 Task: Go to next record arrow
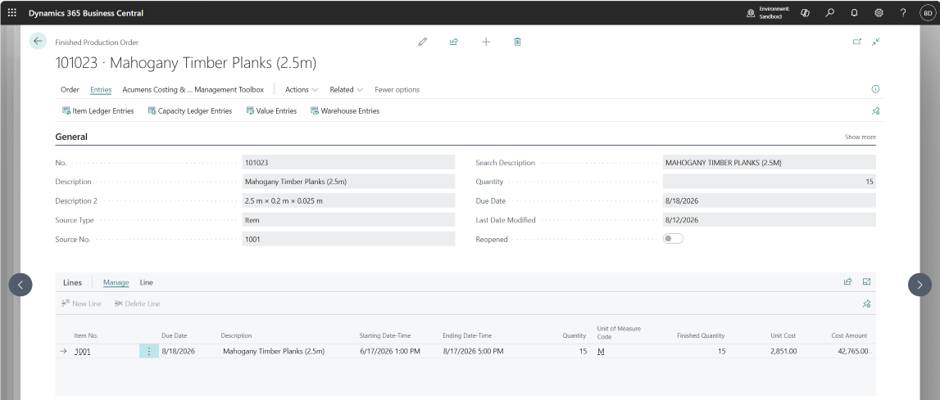coord(920,285)
